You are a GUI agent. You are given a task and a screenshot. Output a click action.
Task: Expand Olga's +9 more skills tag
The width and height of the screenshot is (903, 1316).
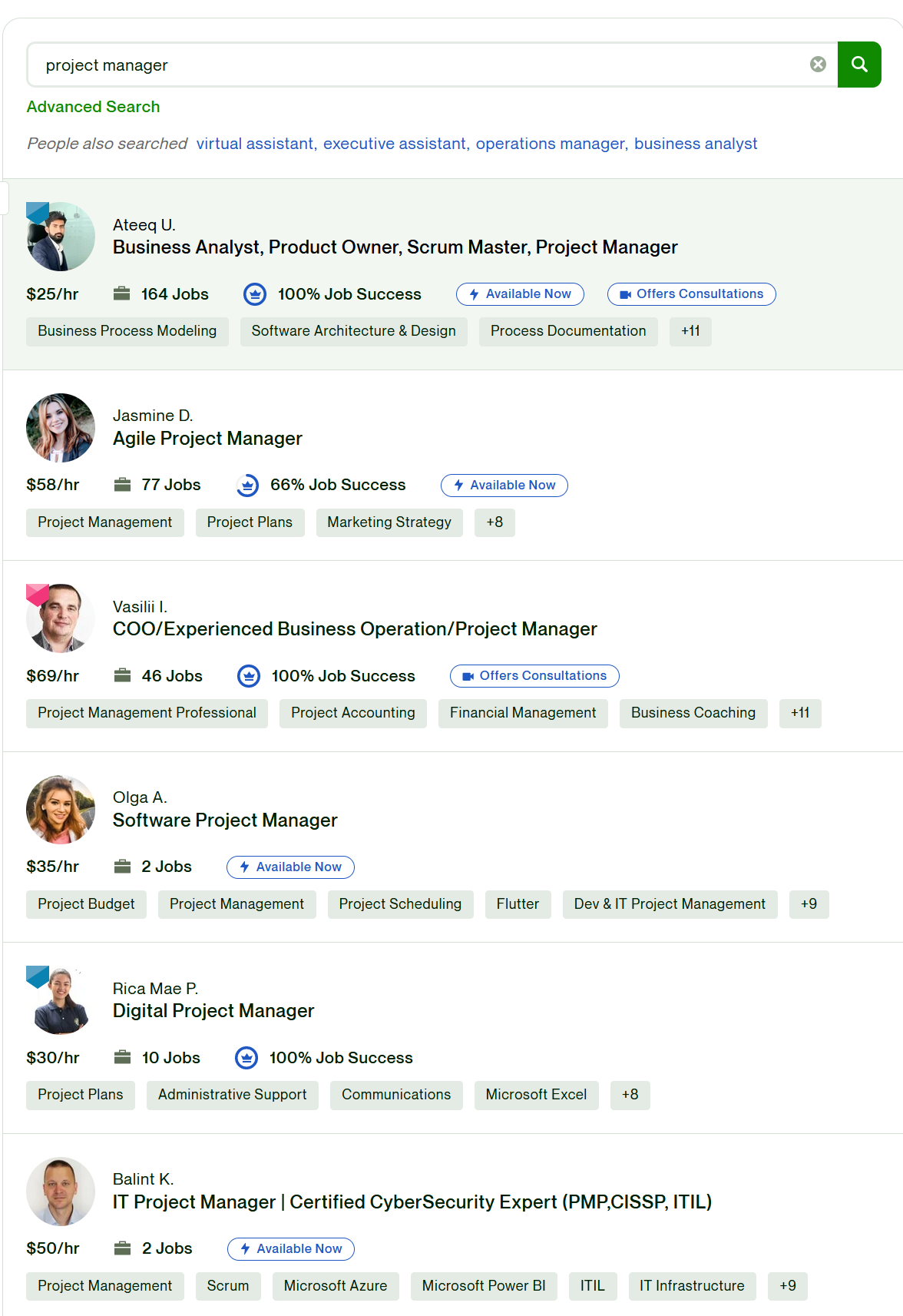click(809, 904)
